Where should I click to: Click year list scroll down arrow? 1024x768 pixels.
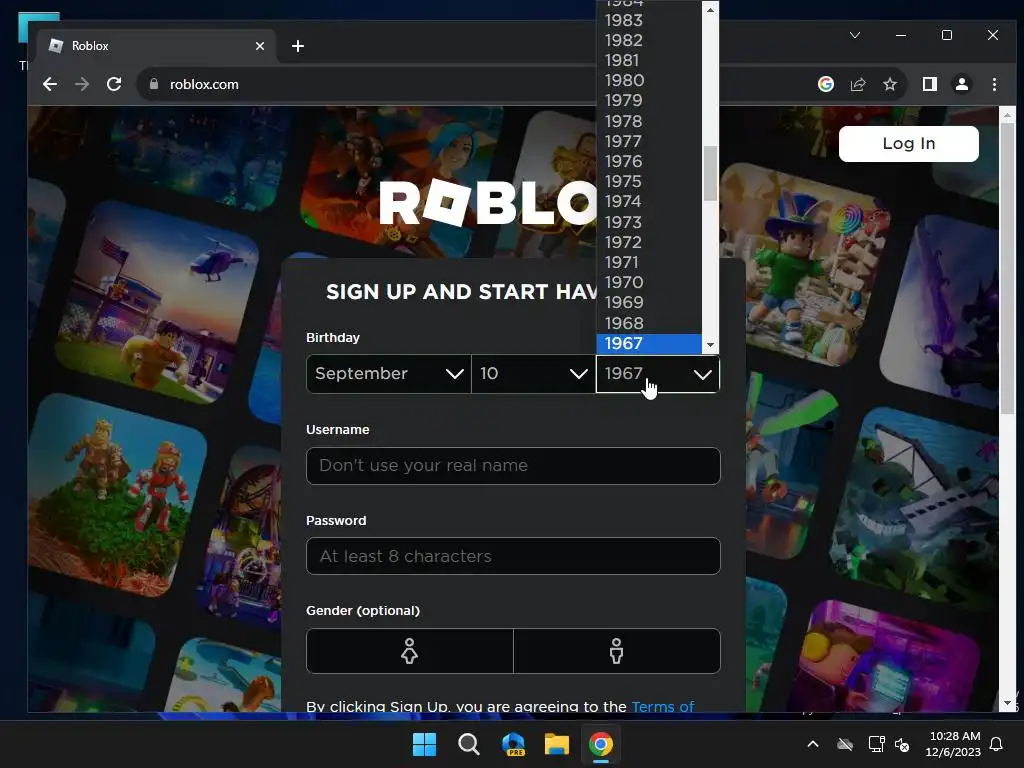coord(710,345)
